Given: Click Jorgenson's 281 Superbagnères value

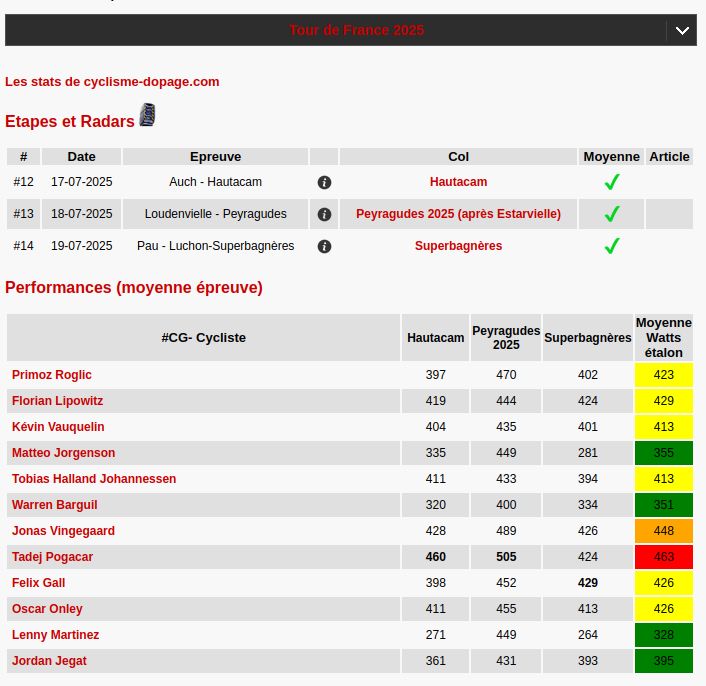Looking at the screenshot, I should coord(588,453).
